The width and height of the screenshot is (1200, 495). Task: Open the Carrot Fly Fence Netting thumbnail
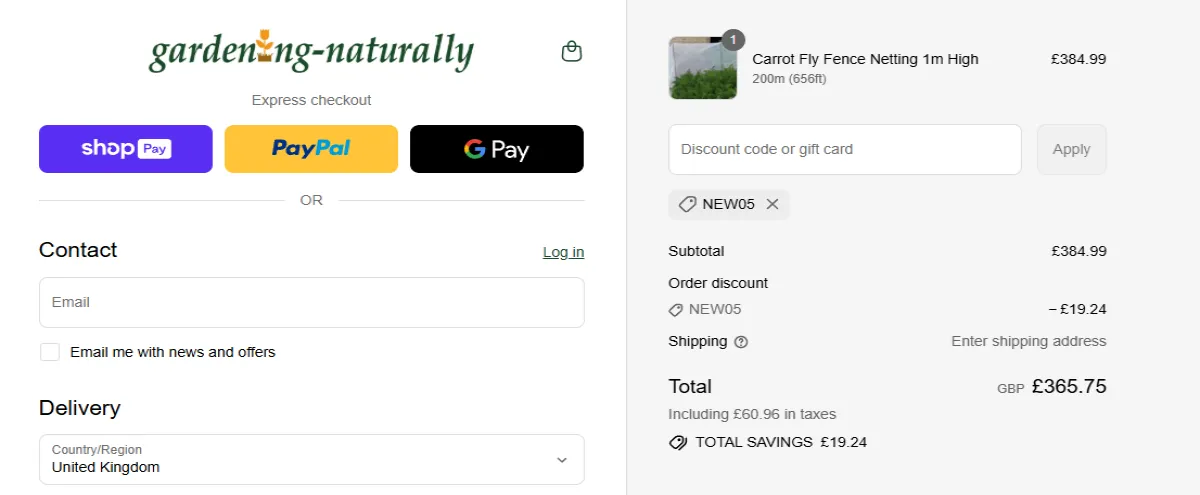point(702,68)
